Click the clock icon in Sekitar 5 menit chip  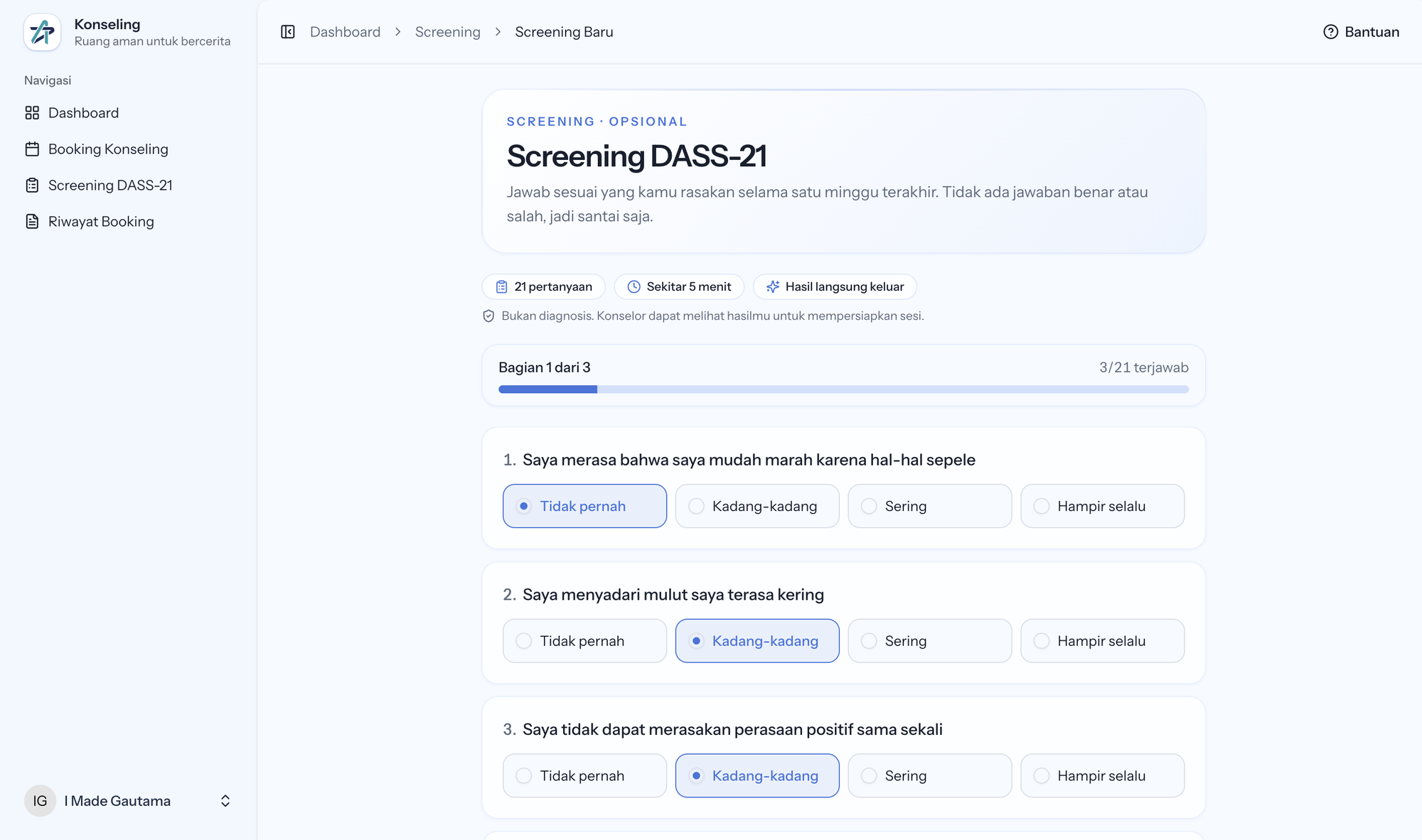(x=634, y=286)
